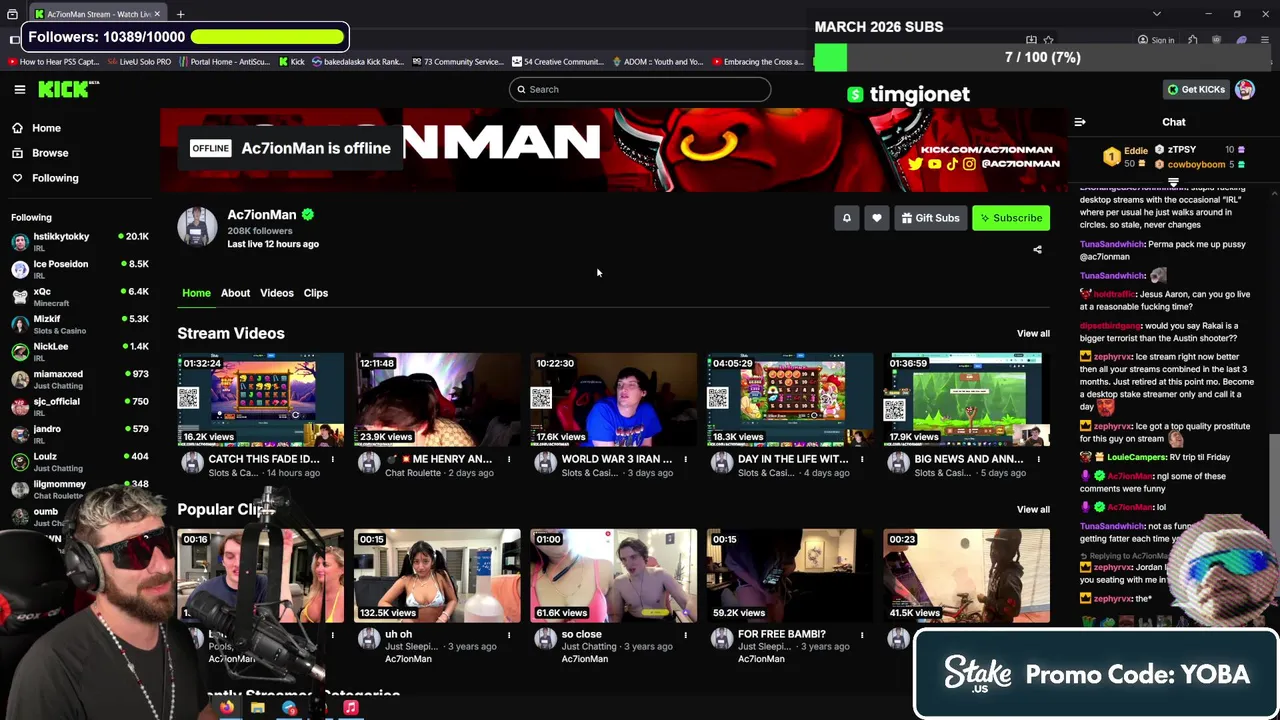Play the uh oh clip thumbnail
Viewport: 1280px width, 720px height.
coord(437,575)
